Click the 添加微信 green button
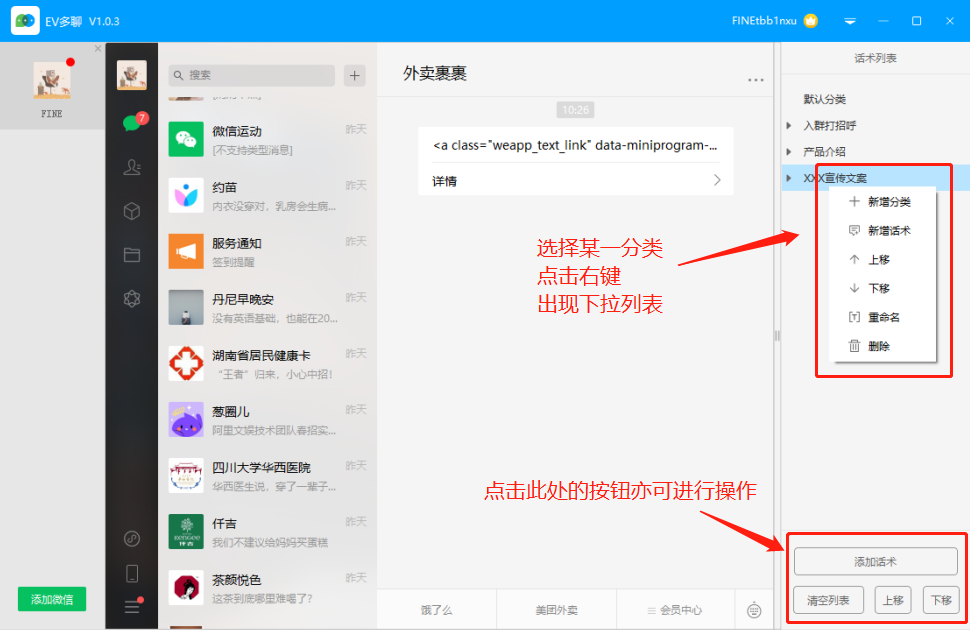The width and height of the screenshot is (970, 630). (x=53, y=598)
